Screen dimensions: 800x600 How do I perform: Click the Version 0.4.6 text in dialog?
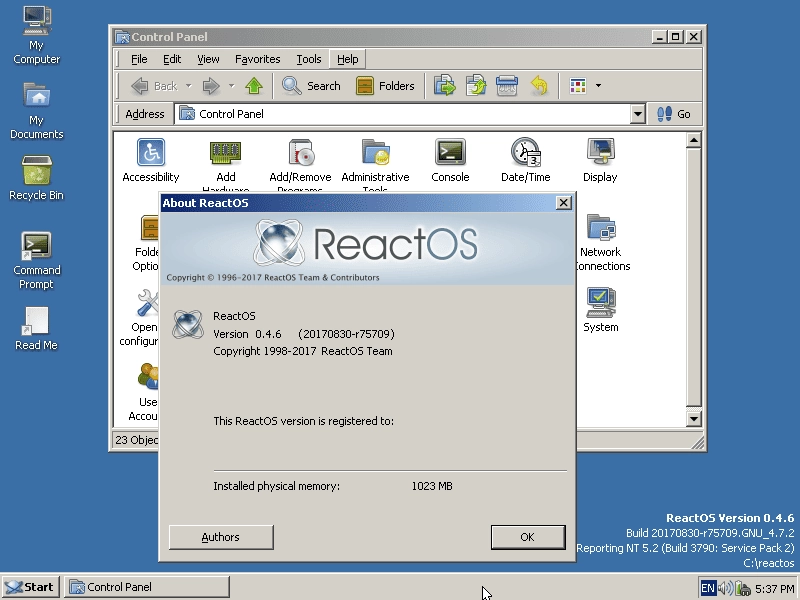click(x=247, y=334)
